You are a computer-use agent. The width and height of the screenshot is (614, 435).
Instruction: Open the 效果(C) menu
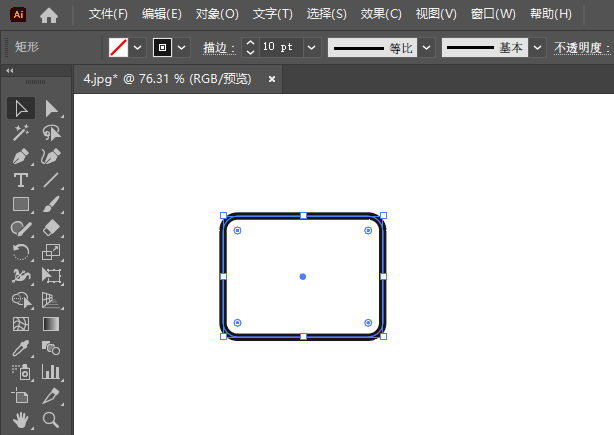pos(381,14)
